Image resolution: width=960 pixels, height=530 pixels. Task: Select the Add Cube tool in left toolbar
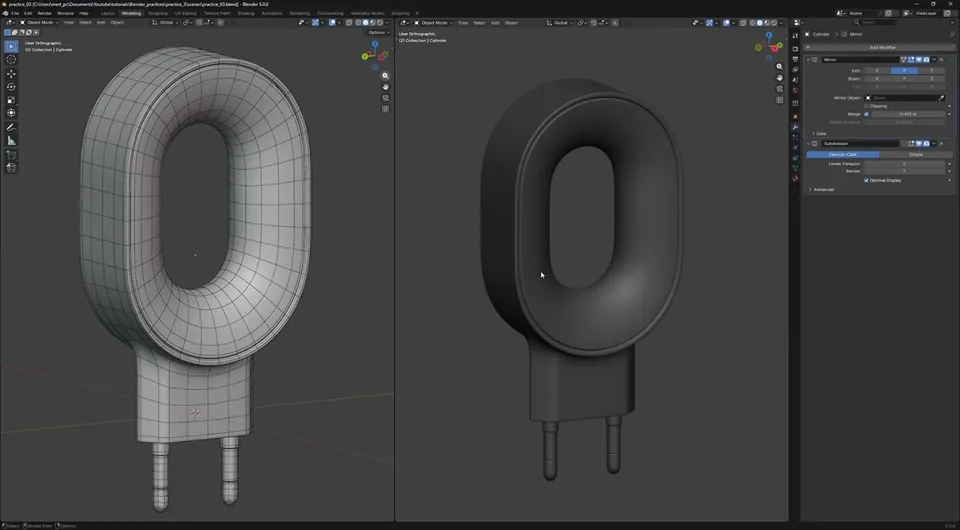(11, 155)
